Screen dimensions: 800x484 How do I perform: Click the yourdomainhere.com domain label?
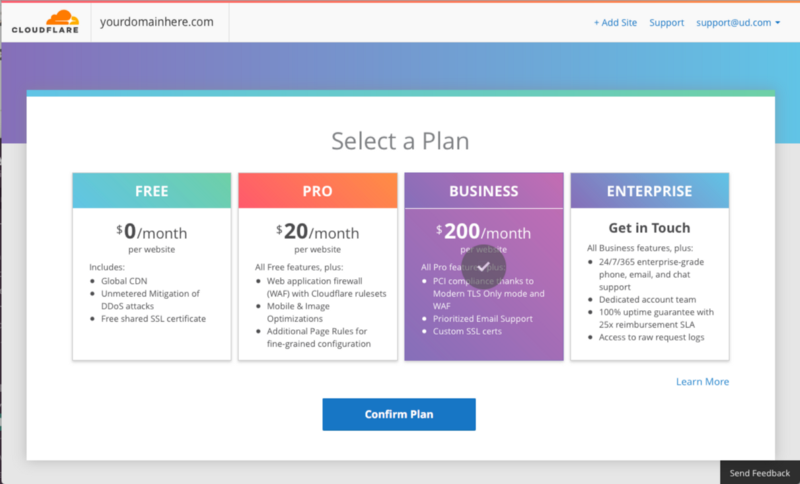[157, 22]
